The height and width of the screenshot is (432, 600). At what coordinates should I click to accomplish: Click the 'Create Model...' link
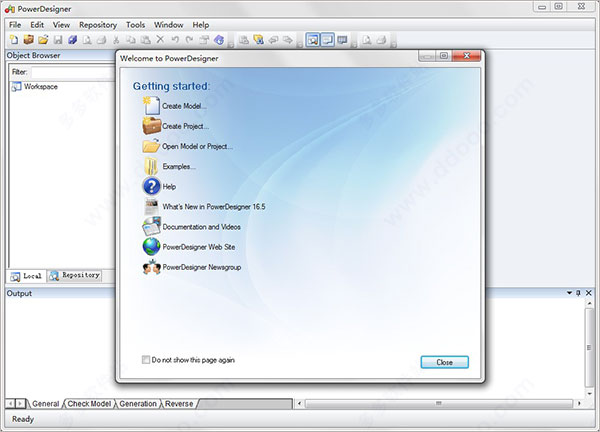(184, 106)
